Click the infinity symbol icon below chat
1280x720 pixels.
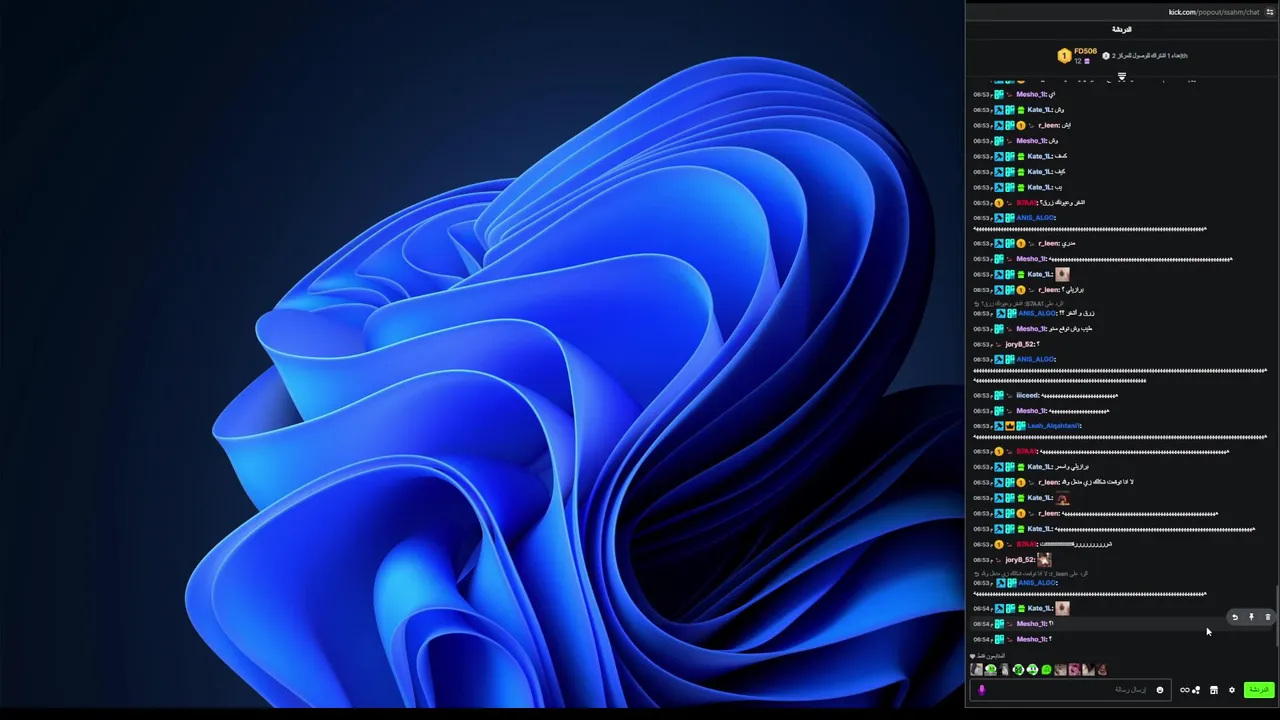(1184, 690)
